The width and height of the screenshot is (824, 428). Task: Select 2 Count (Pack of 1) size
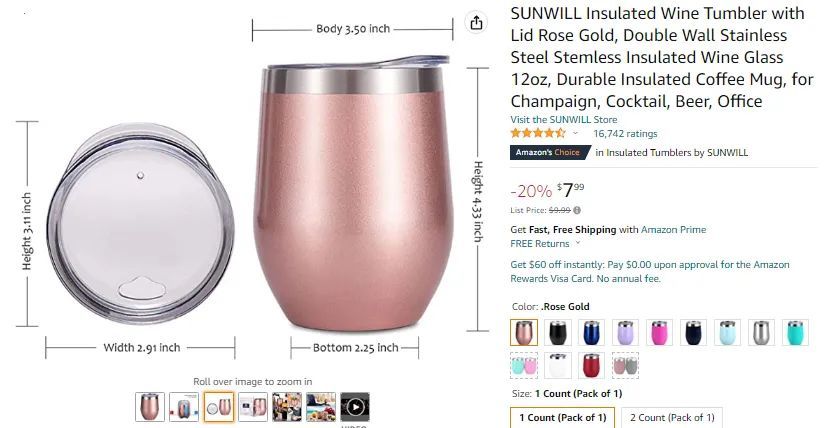tap(672, 417)
